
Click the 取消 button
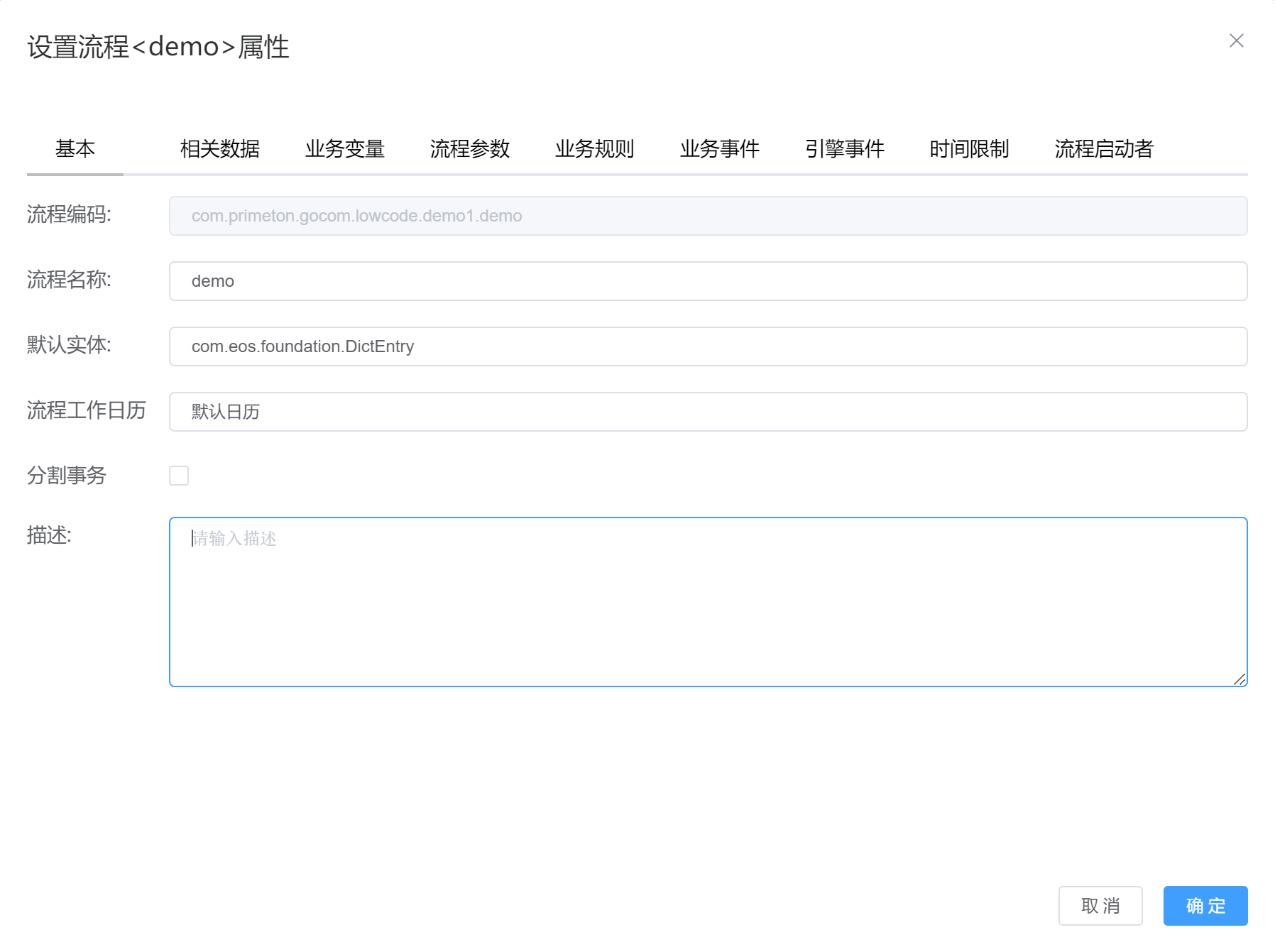point(1100,906)
